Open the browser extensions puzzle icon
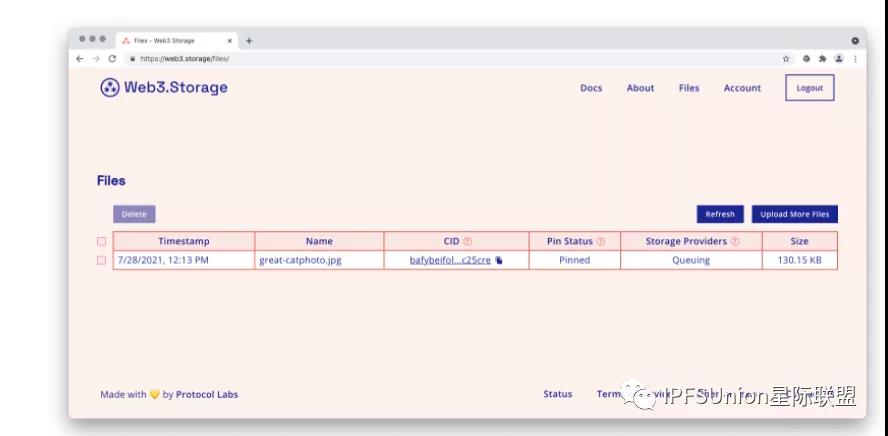 coord(822,59)
